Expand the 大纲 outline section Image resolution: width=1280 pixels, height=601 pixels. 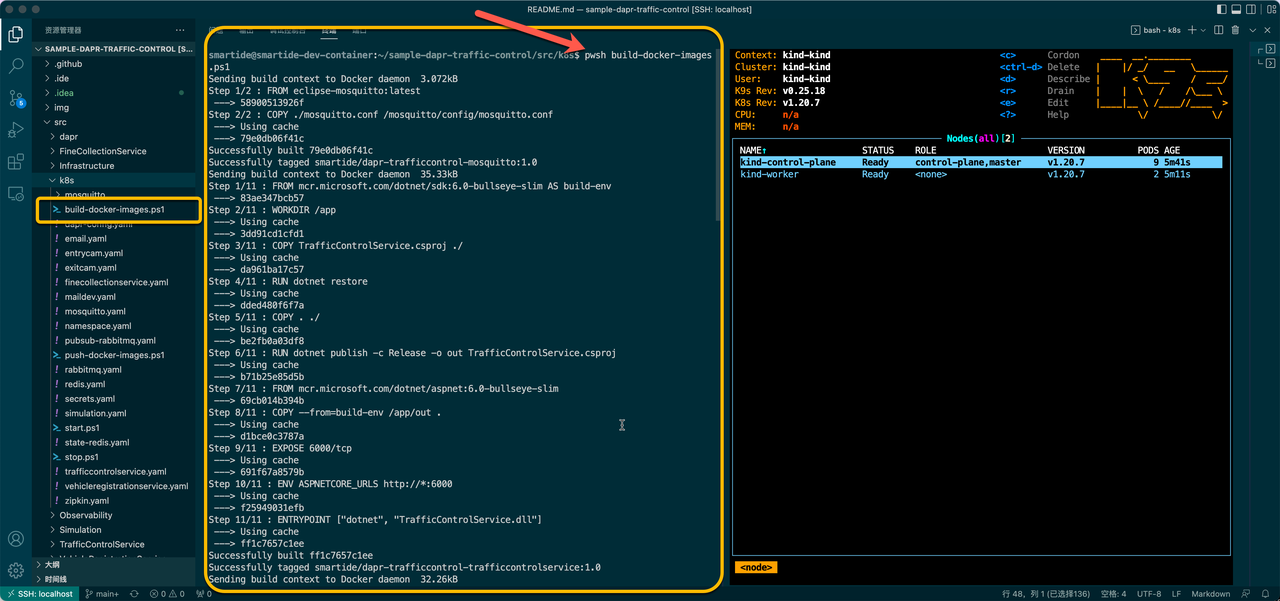point(114,564)
